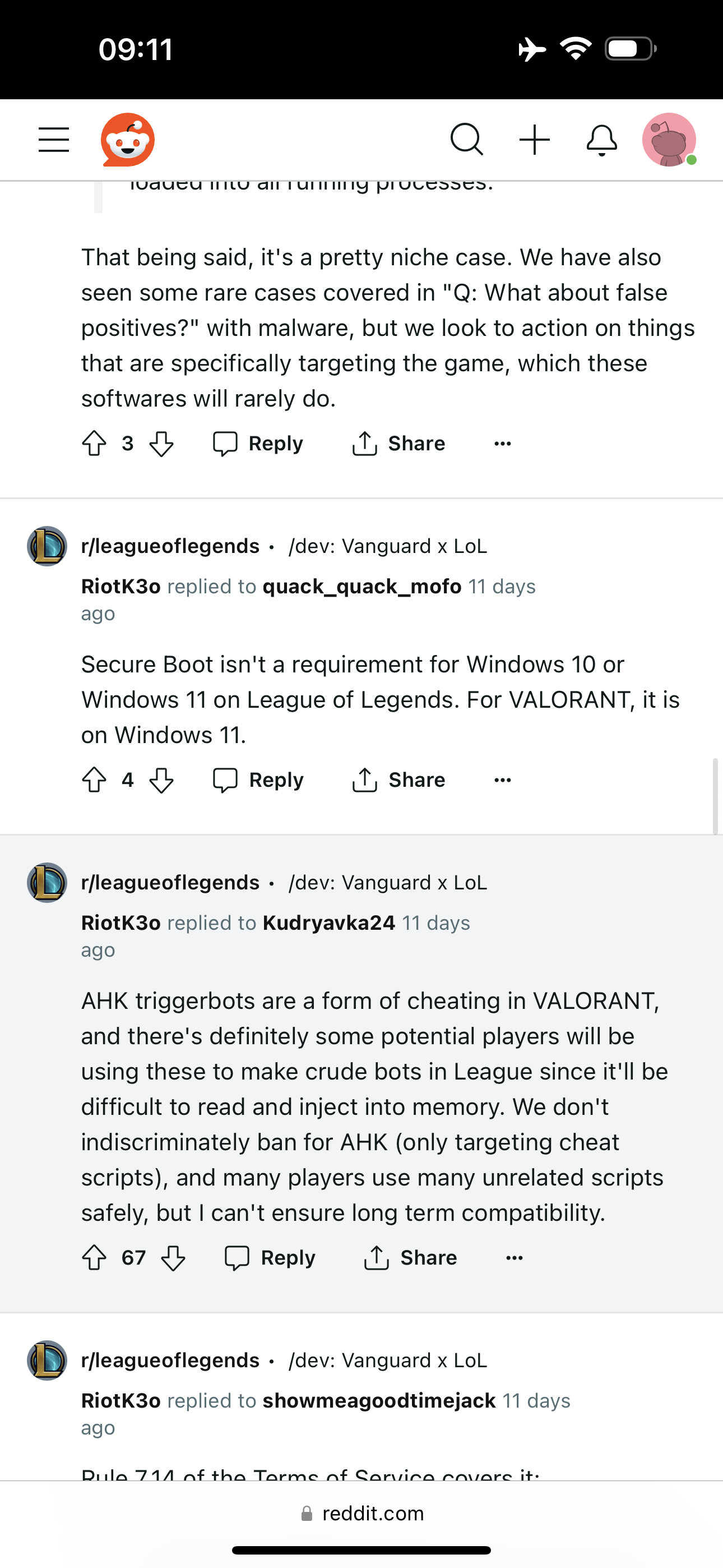This screenshot has height=1568, width=723.
Task: Open the hamburger navigation menu
Action: (54, 140)
